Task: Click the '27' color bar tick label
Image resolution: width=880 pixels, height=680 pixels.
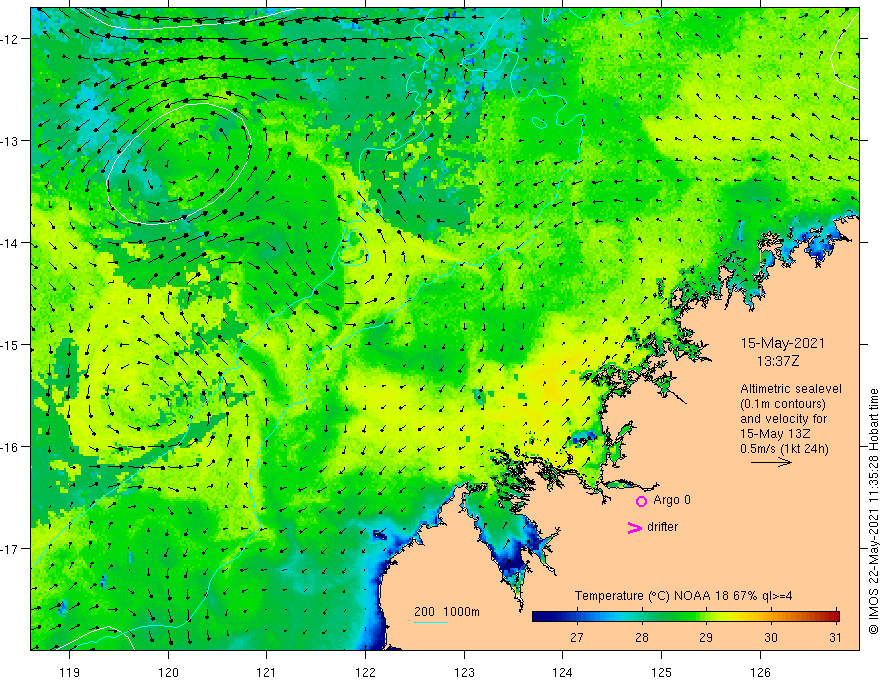Action: 576,637
